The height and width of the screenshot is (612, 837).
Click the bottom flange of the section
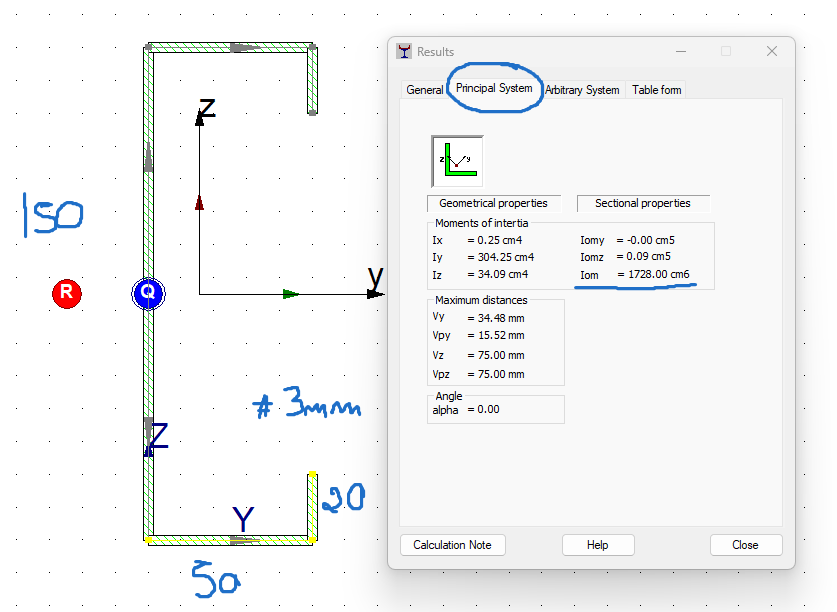tap(230, 540)
